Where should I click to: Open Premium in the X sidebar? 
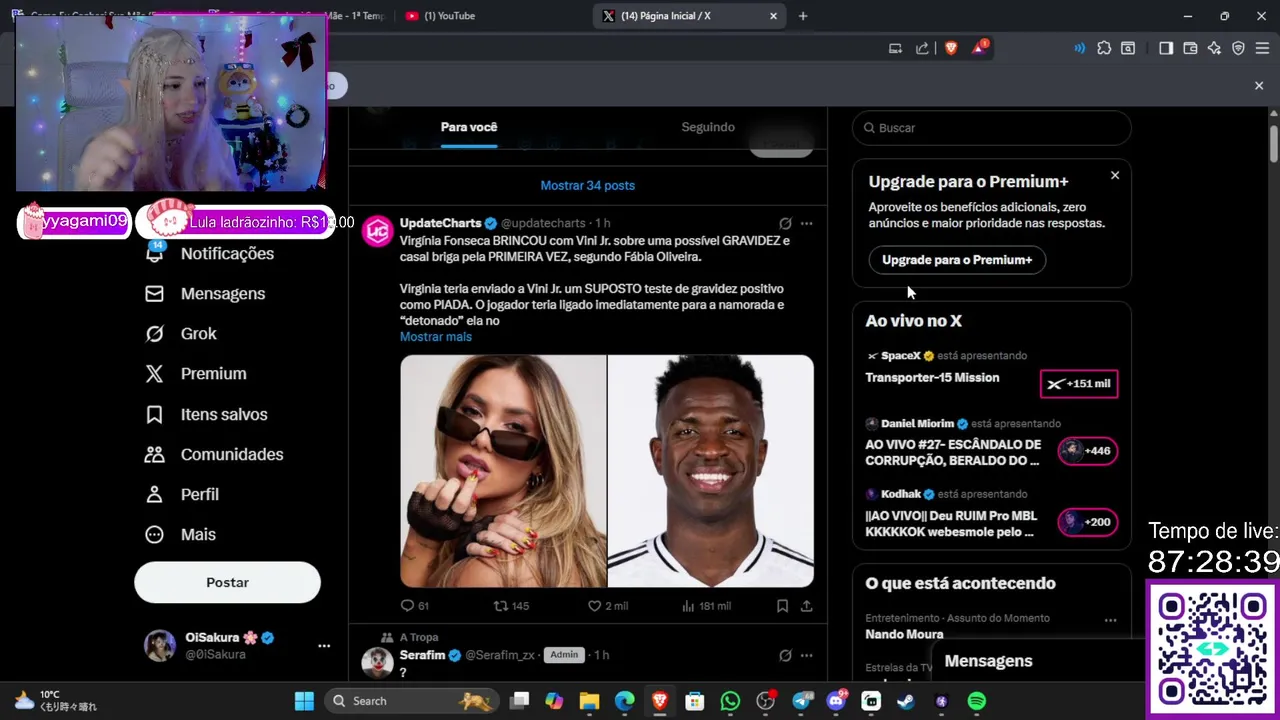[196, 374]
